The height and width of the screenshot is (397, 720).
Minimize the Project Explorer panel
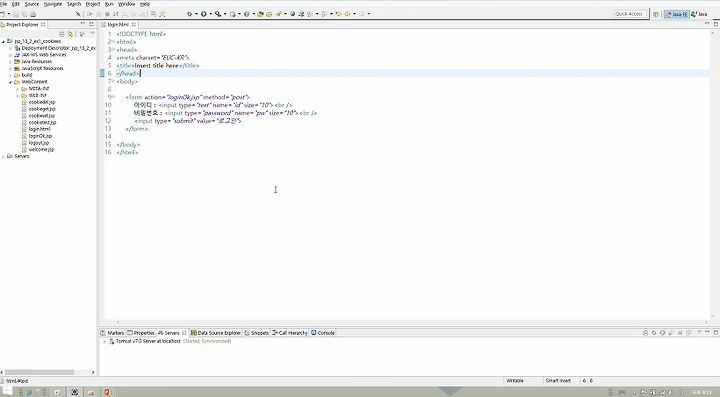tap(83, 24)
